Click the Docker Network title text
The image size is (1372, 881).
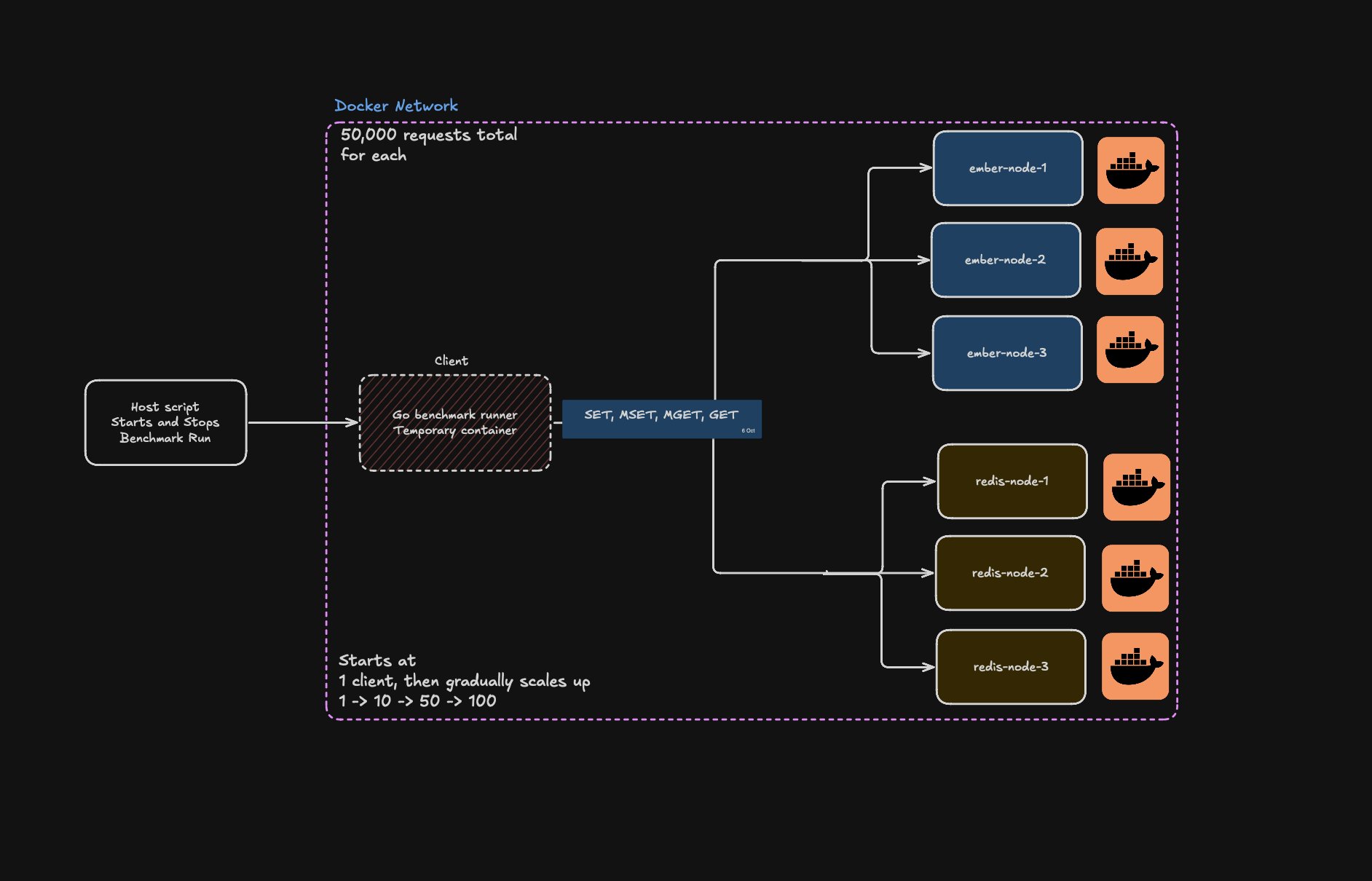(396, 106)
